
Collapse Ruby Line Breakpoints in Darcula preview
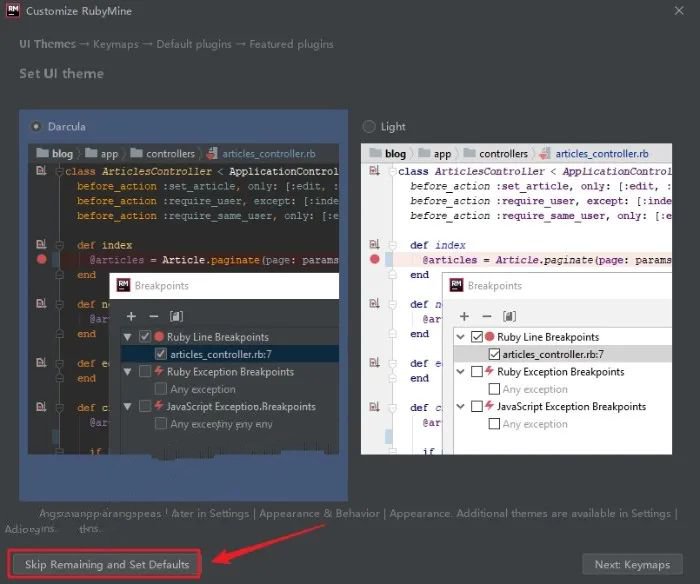pos(128,337)
